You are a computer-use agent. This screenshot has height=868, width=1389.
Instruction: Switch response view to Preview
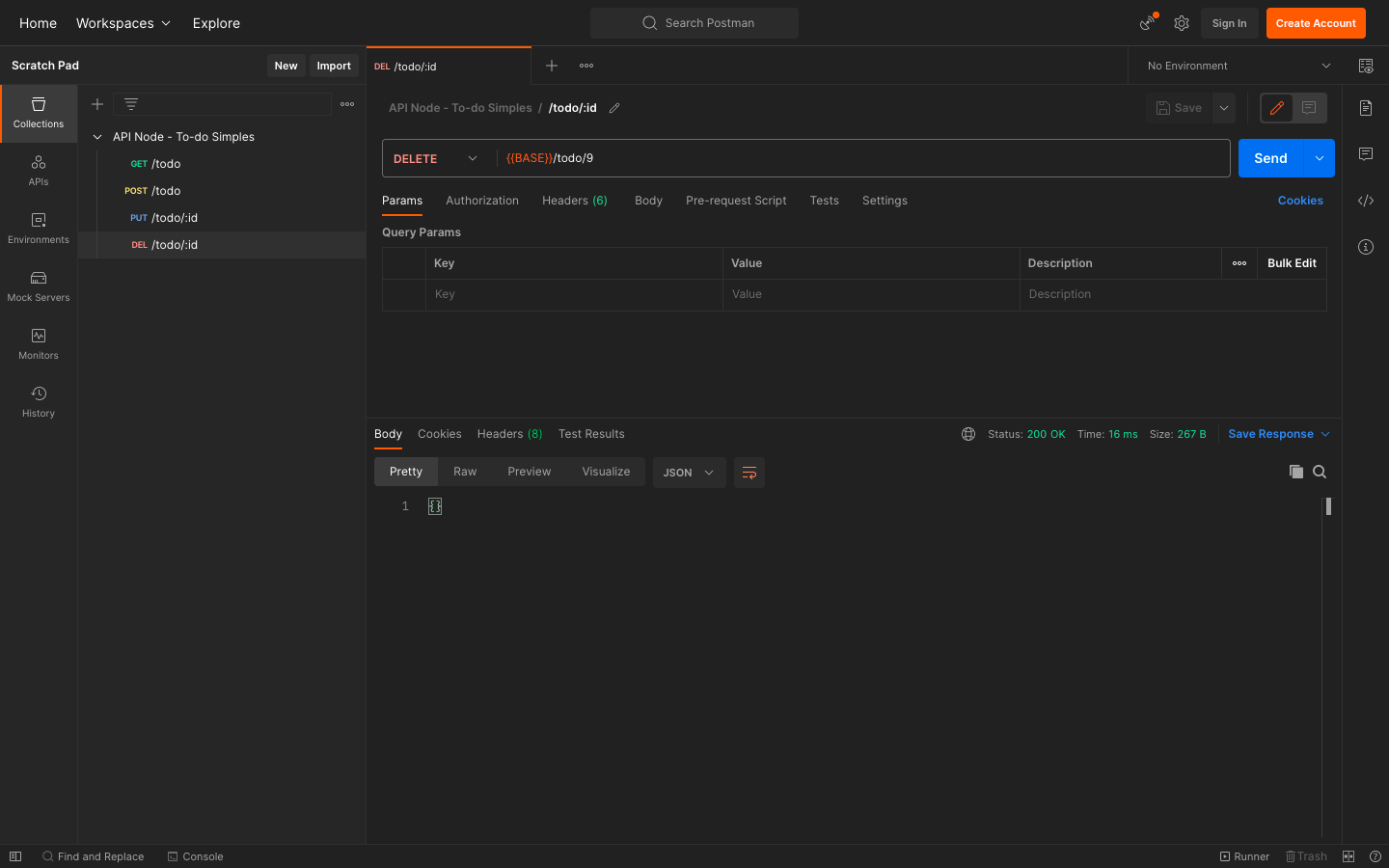[x=530, y=472]
